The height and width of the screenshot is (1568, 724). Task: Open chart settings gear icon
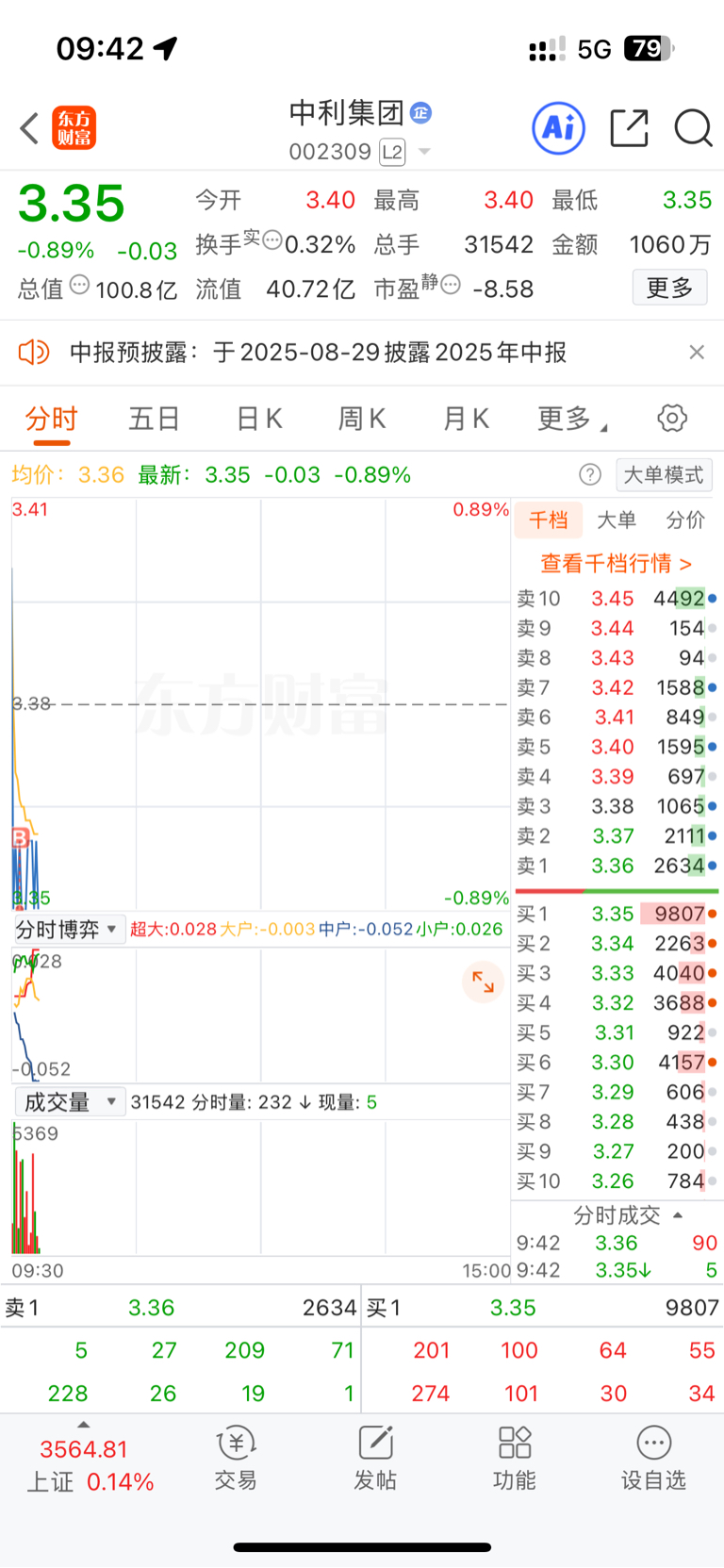672,418
